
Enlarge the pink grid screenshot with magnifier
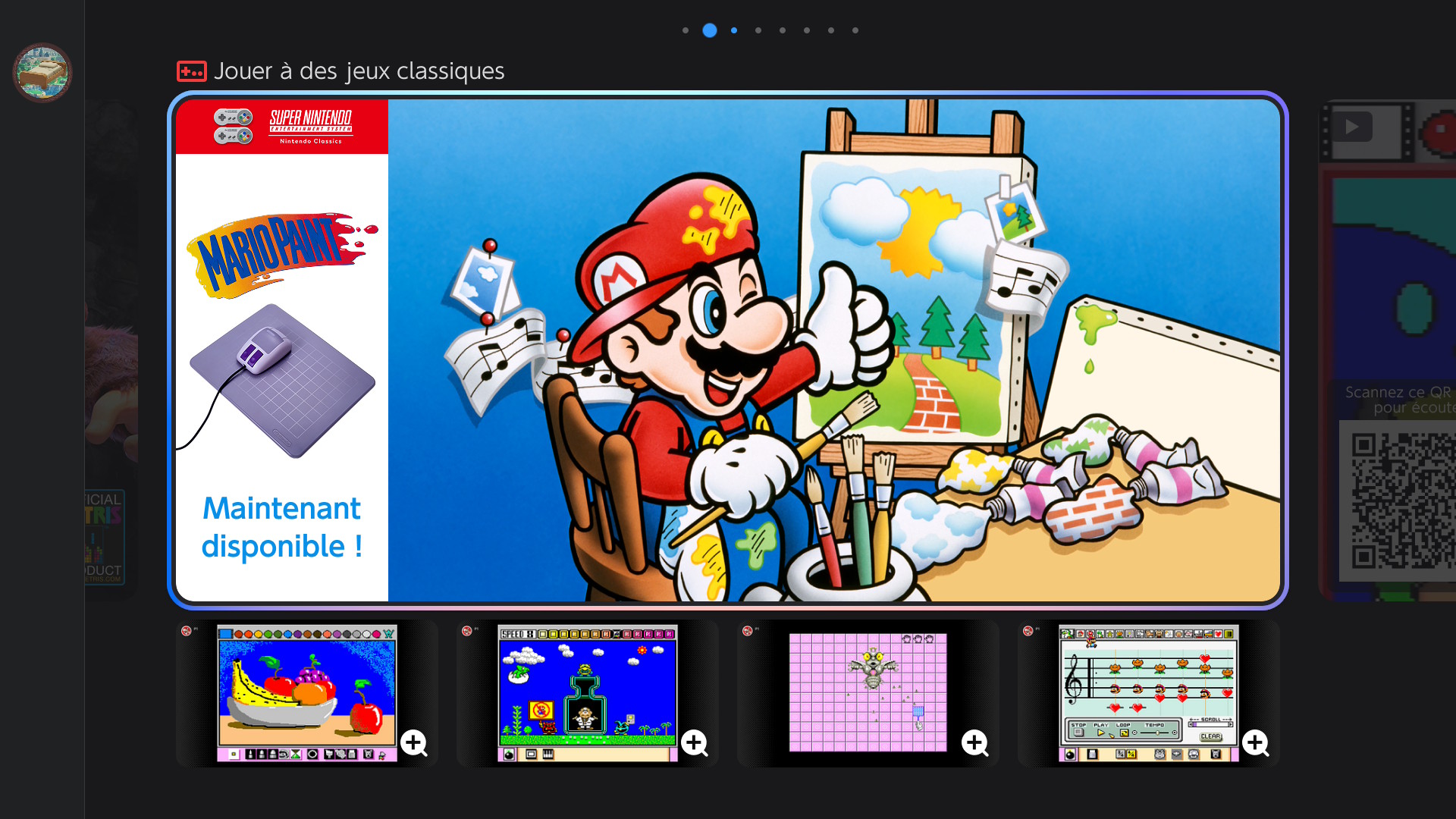(x=975, y=742)
